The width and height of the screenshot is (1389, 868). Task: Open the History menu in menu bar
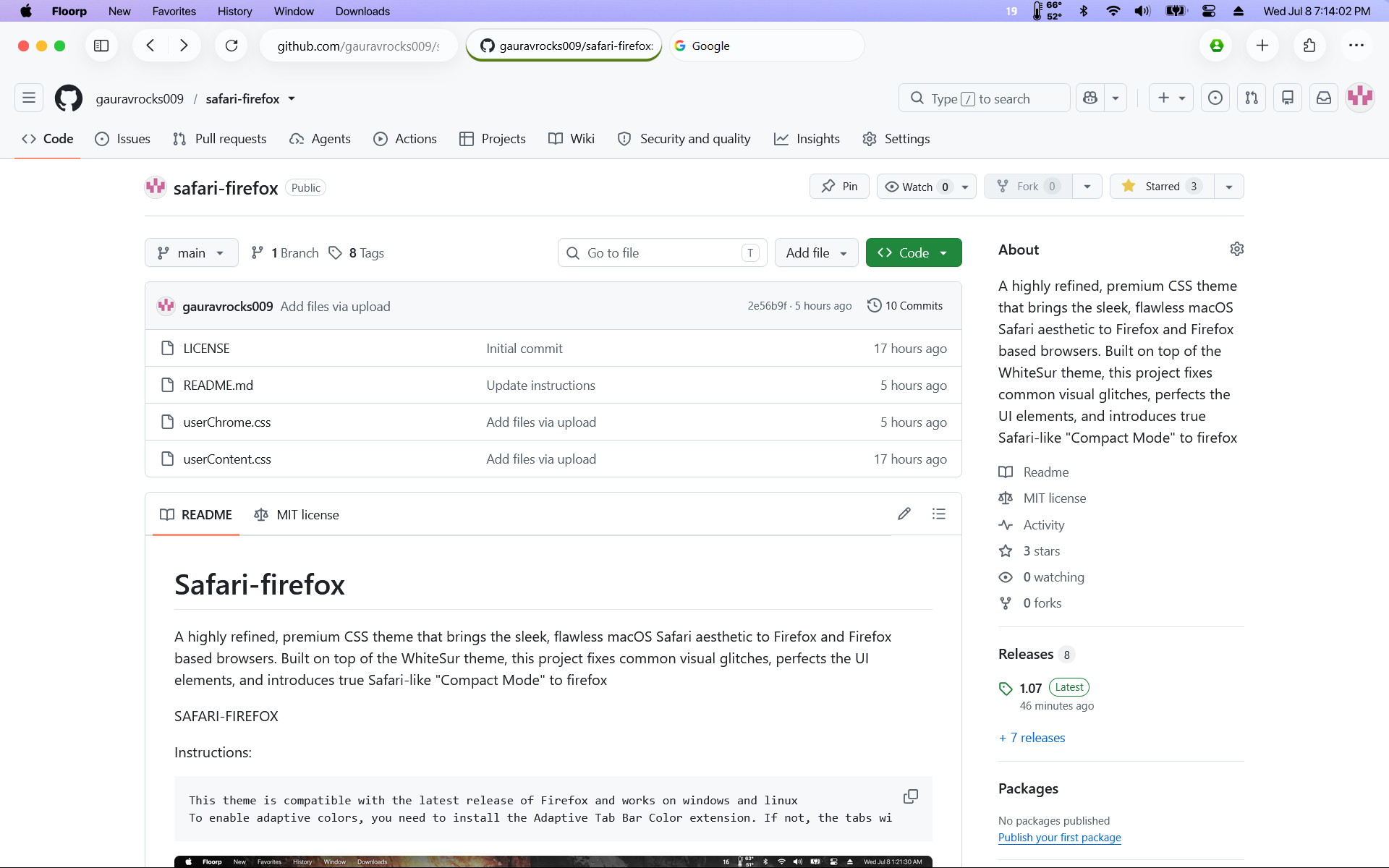pos(234,11)
